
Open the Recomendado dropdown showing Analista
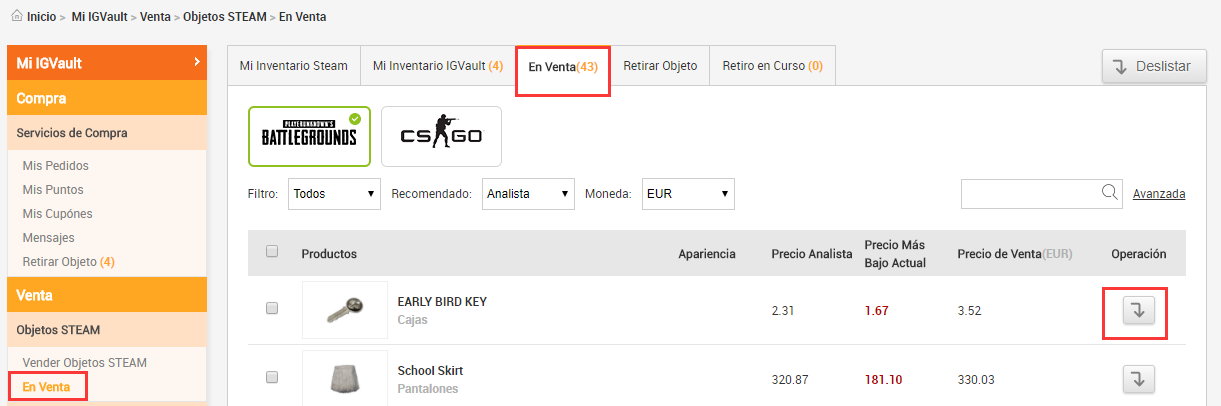528,194
